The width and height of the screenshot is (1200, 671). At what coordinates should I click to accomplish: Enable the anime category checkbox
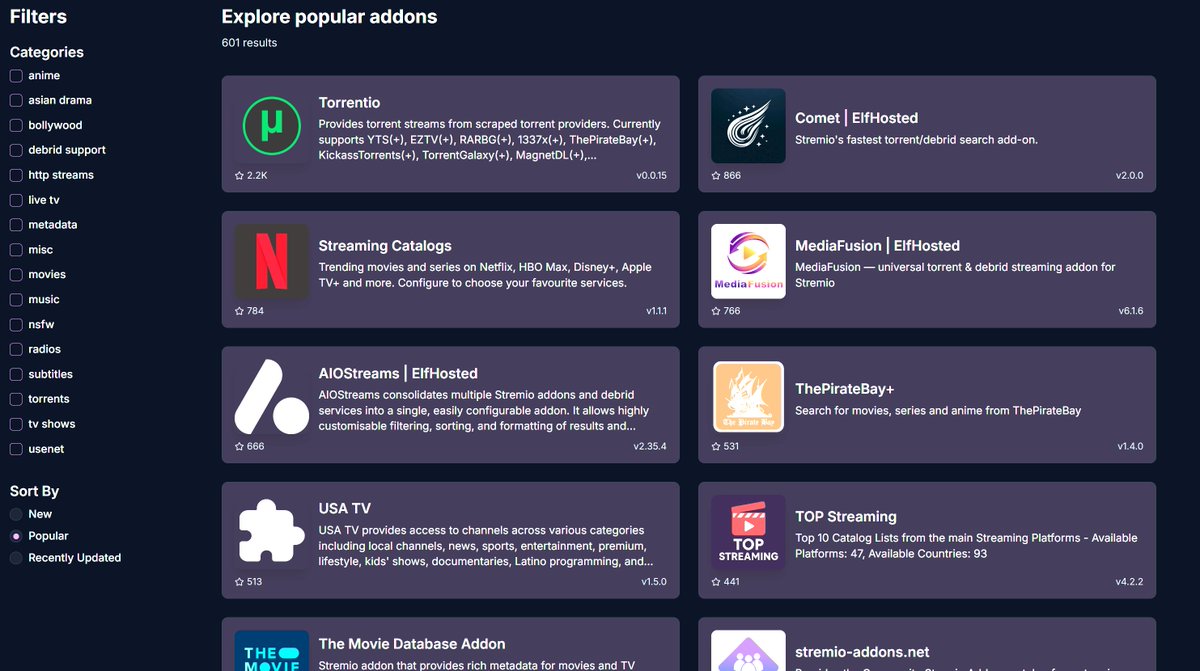click(16, 76)
